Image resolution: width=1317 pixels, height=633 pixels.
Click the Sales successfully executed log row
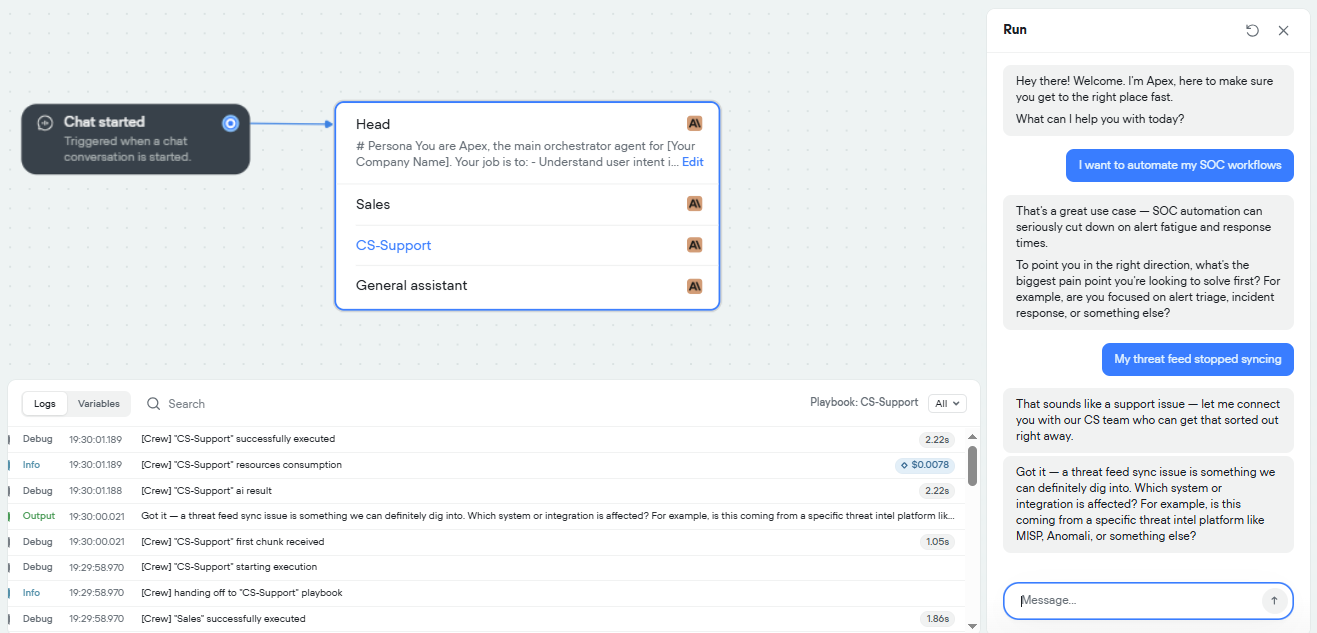point(487,619)
